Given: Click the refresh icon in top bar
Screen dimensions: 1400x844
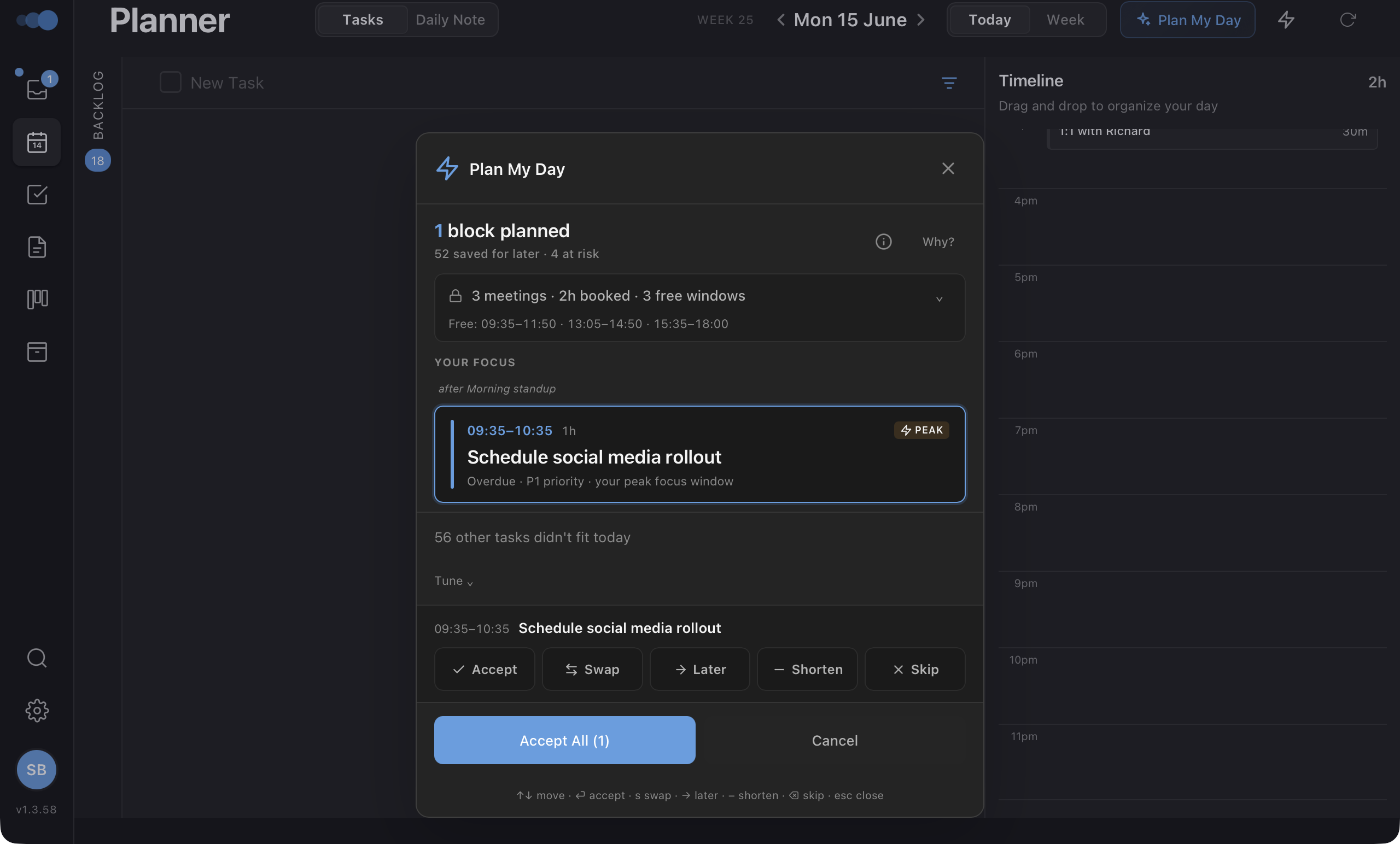Looking at the screenshot, I should pyautogui.click(x=1347, y=20).
